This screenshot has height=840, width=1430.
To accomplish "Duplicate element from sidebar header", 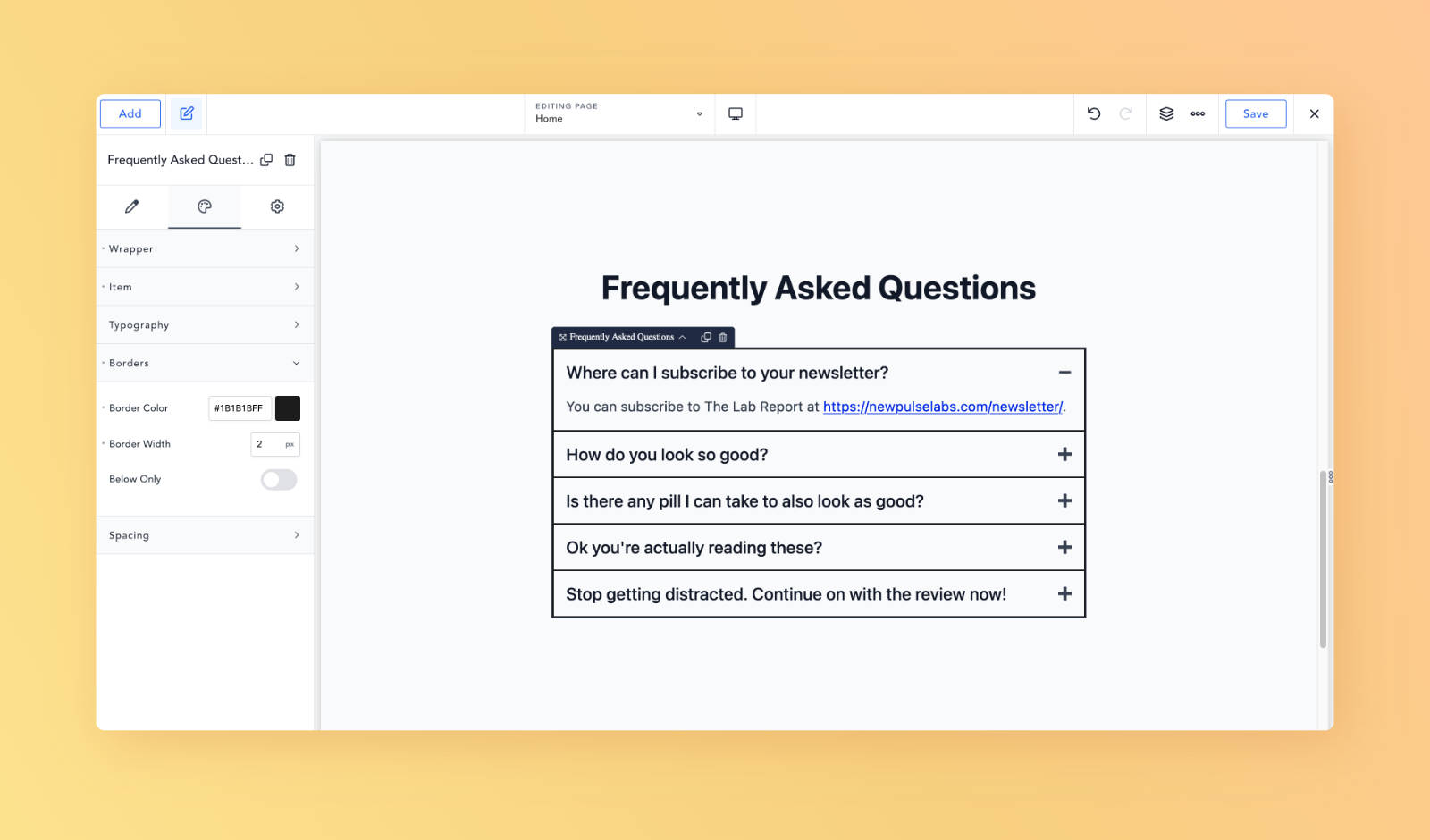I will [266, 160].
